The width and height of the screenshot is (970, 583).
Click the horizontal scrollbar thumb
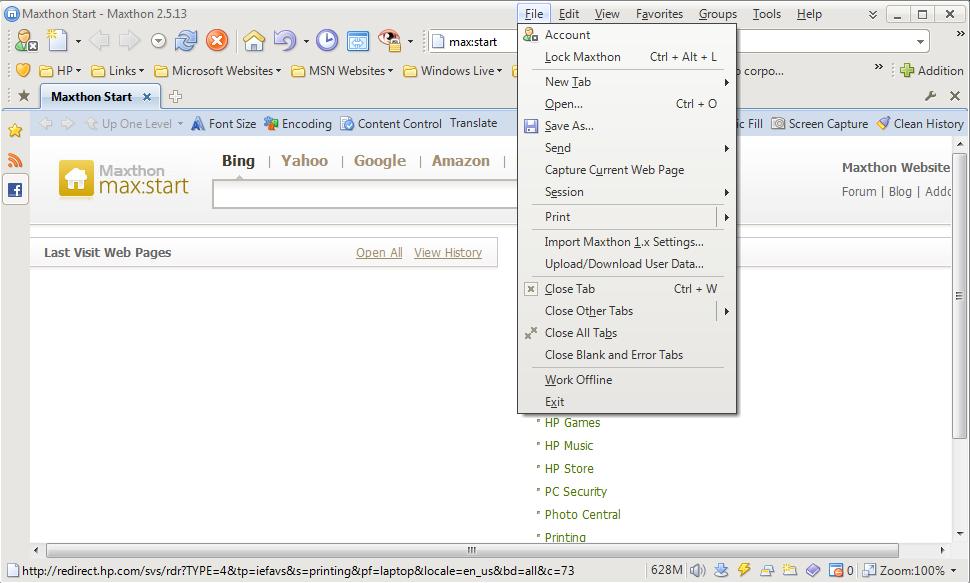tap(471, 550)
